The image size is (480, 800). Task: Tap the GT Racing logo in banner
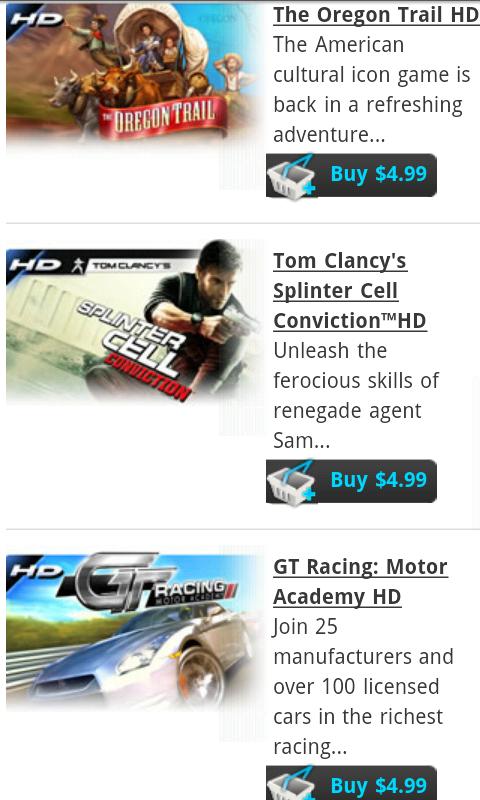148,583
